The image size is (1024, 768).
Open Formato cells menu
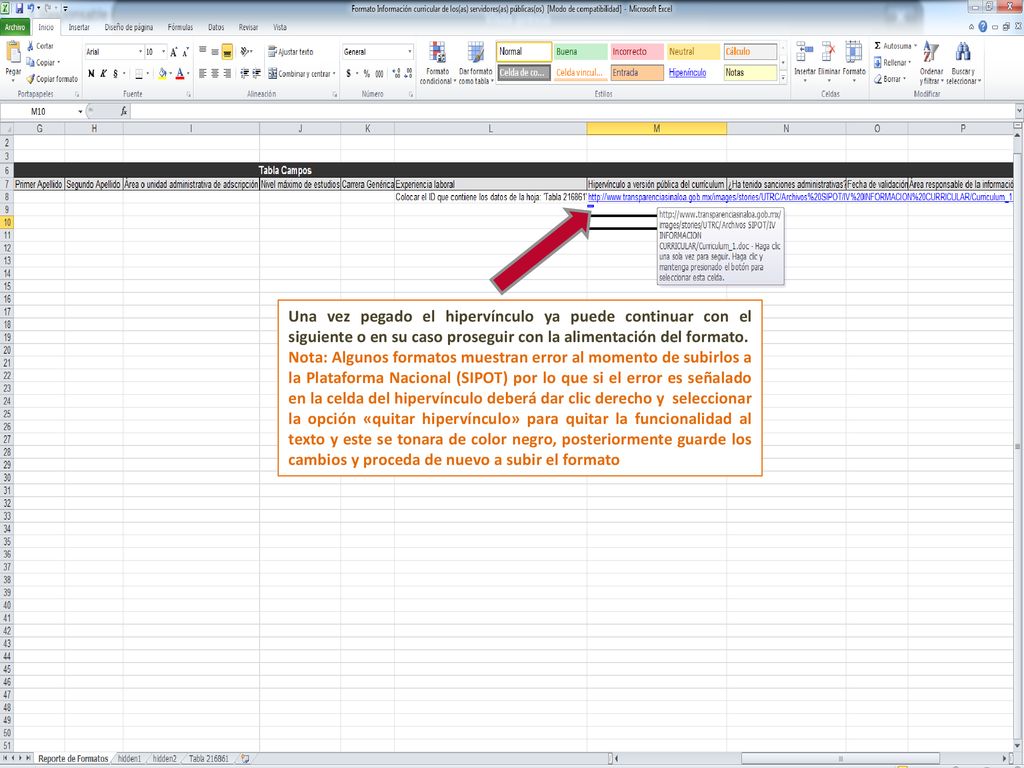click(x=854, y=62)
